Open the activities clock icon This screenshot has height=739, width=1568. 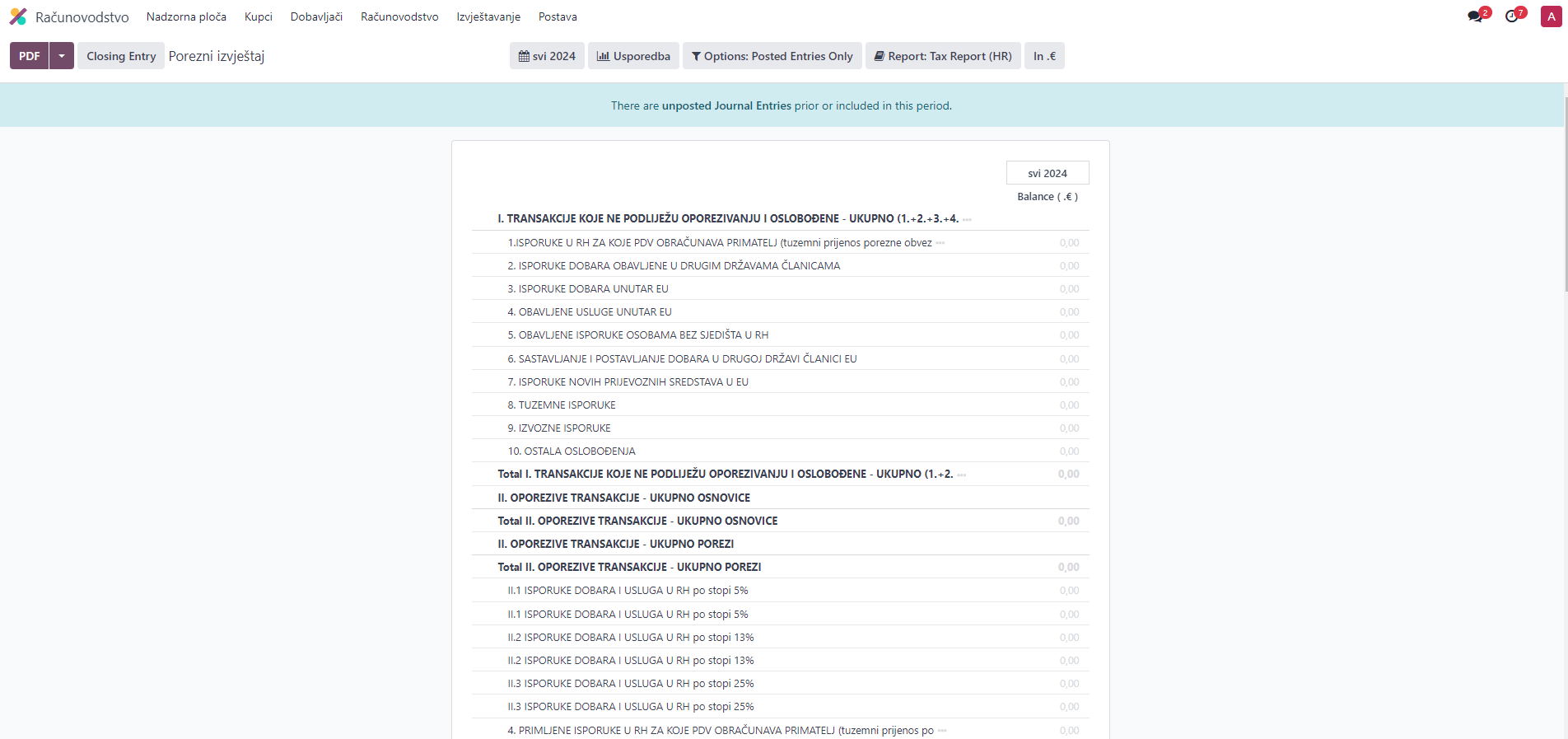click(x=1512, y=16)
